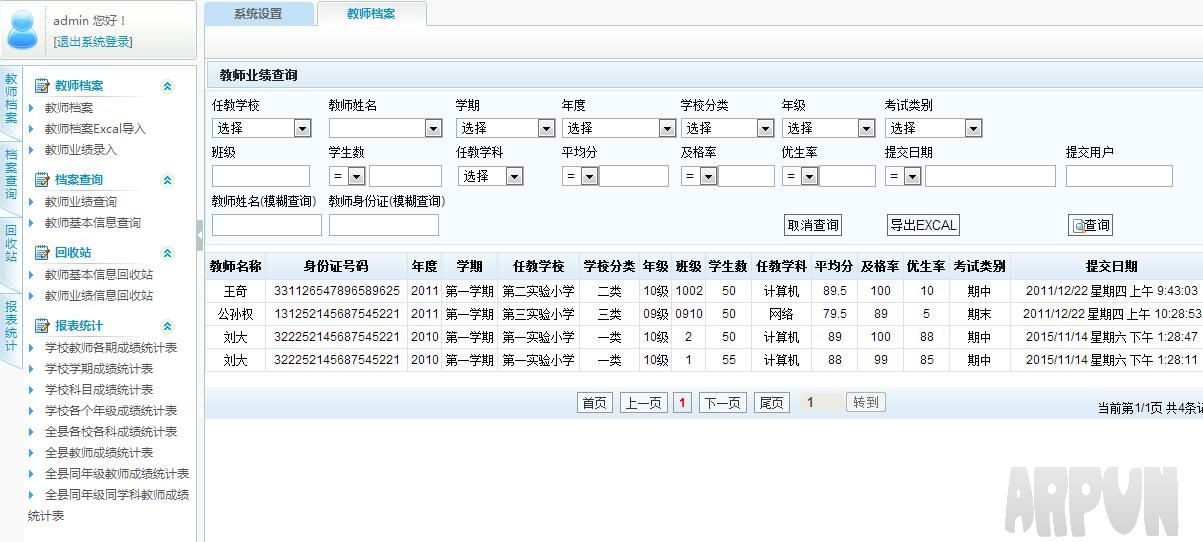Open the 任教学校 dropdown

click(302, 128)
